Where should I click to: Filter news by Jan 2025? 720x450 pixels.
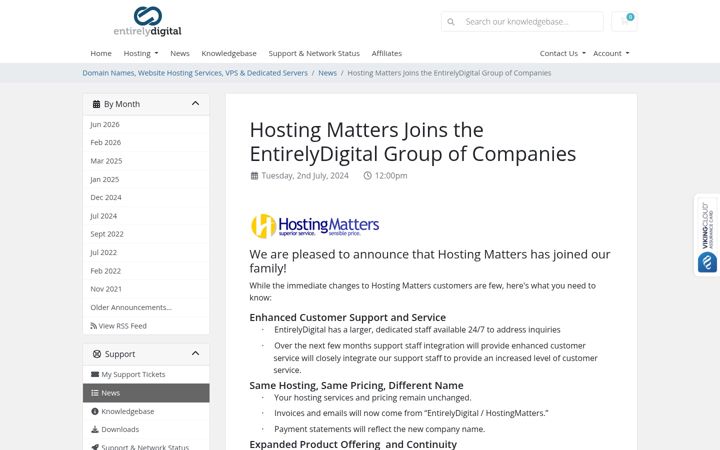(146, 180)
